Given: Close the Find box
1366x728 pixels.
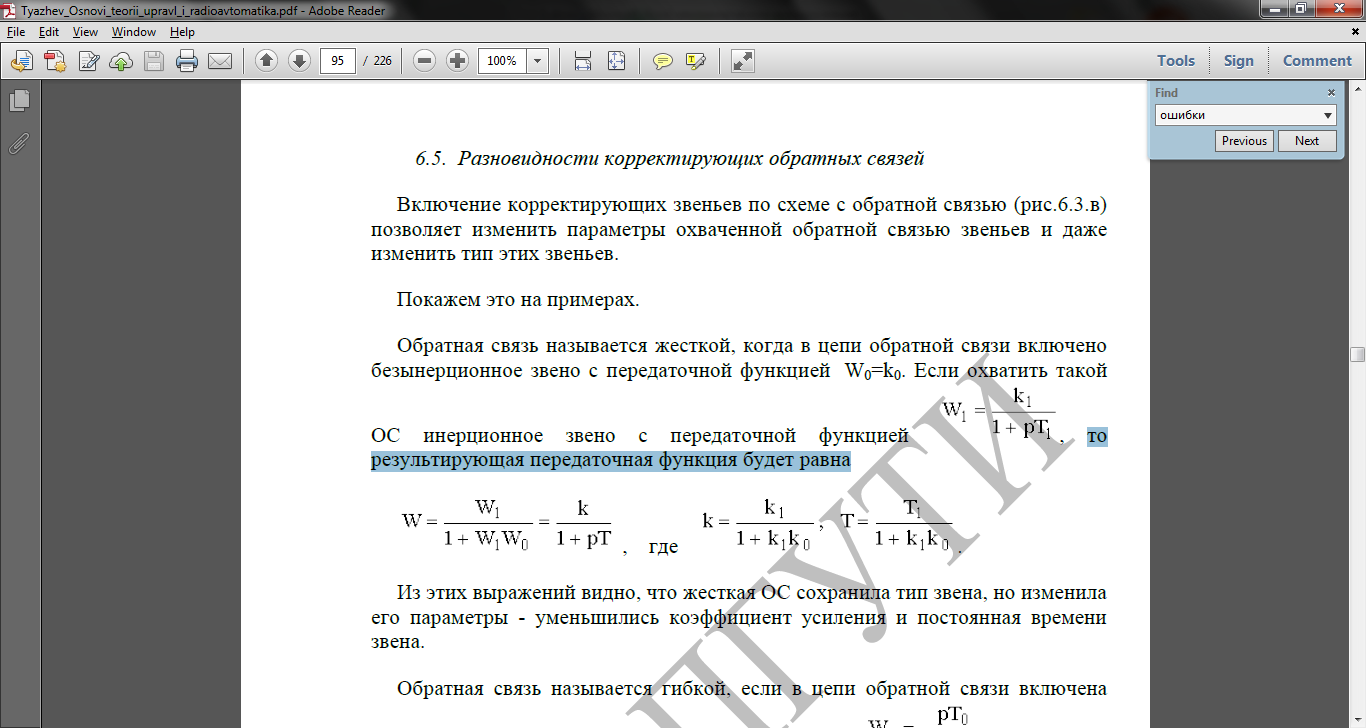Looking at the screenshot, I should click(1331, 92).
